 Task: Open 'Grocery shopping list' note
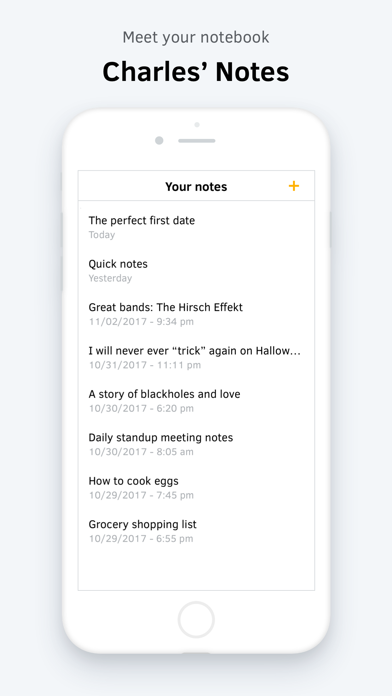[x=196, y=531]
